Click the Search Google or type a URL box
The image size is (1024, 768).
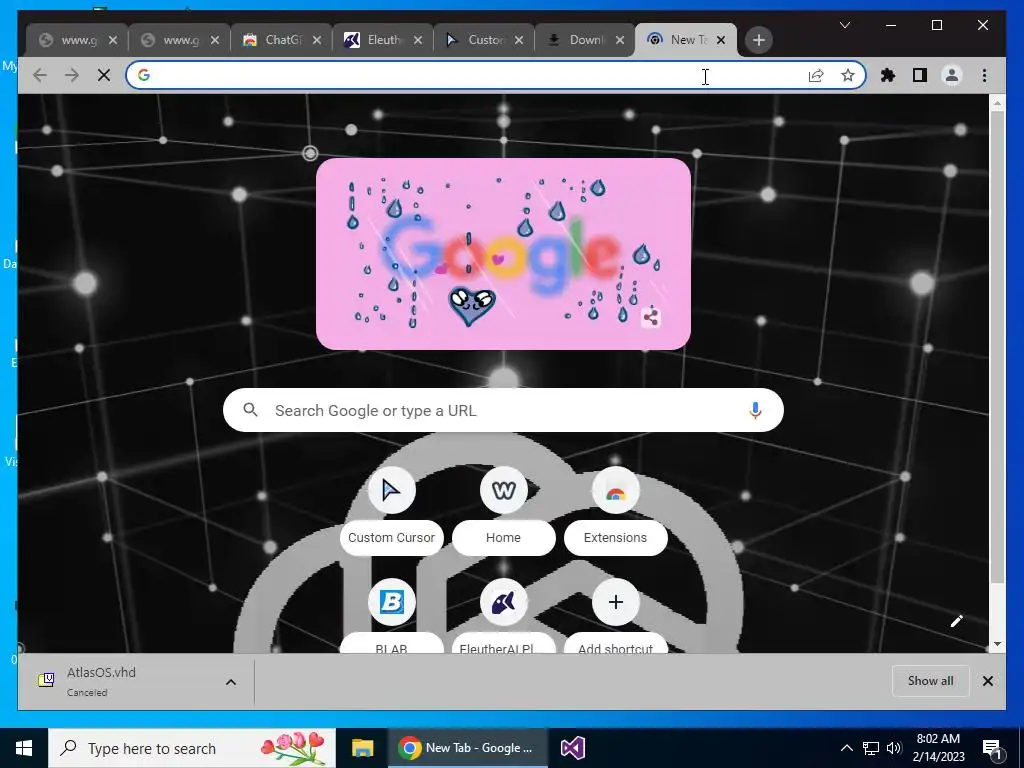pos(503,410)
